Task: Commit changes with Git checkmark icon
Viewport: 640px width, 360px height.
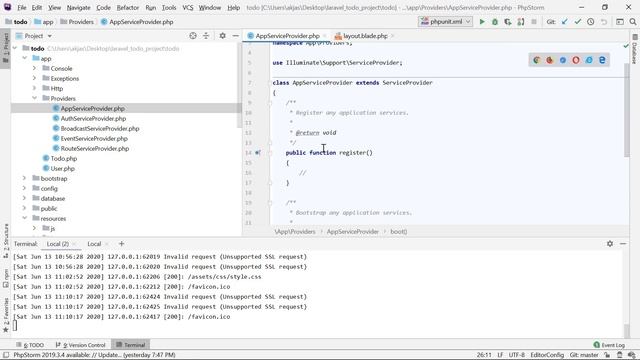Action: pos(578,22)
